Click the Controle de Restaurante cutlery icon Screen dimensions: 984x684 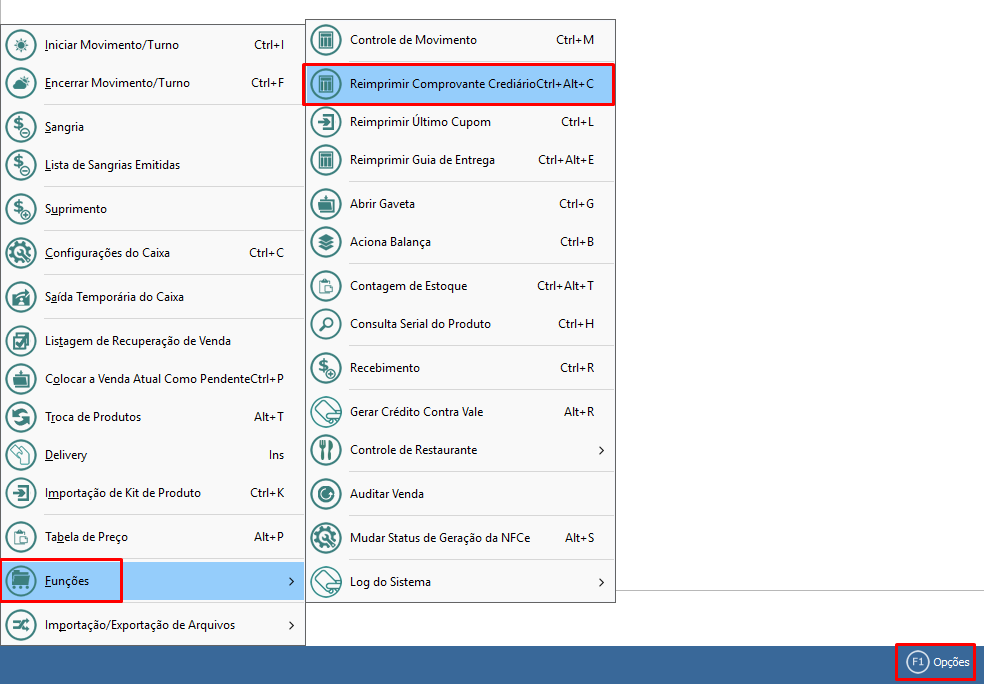click(326, 450)
